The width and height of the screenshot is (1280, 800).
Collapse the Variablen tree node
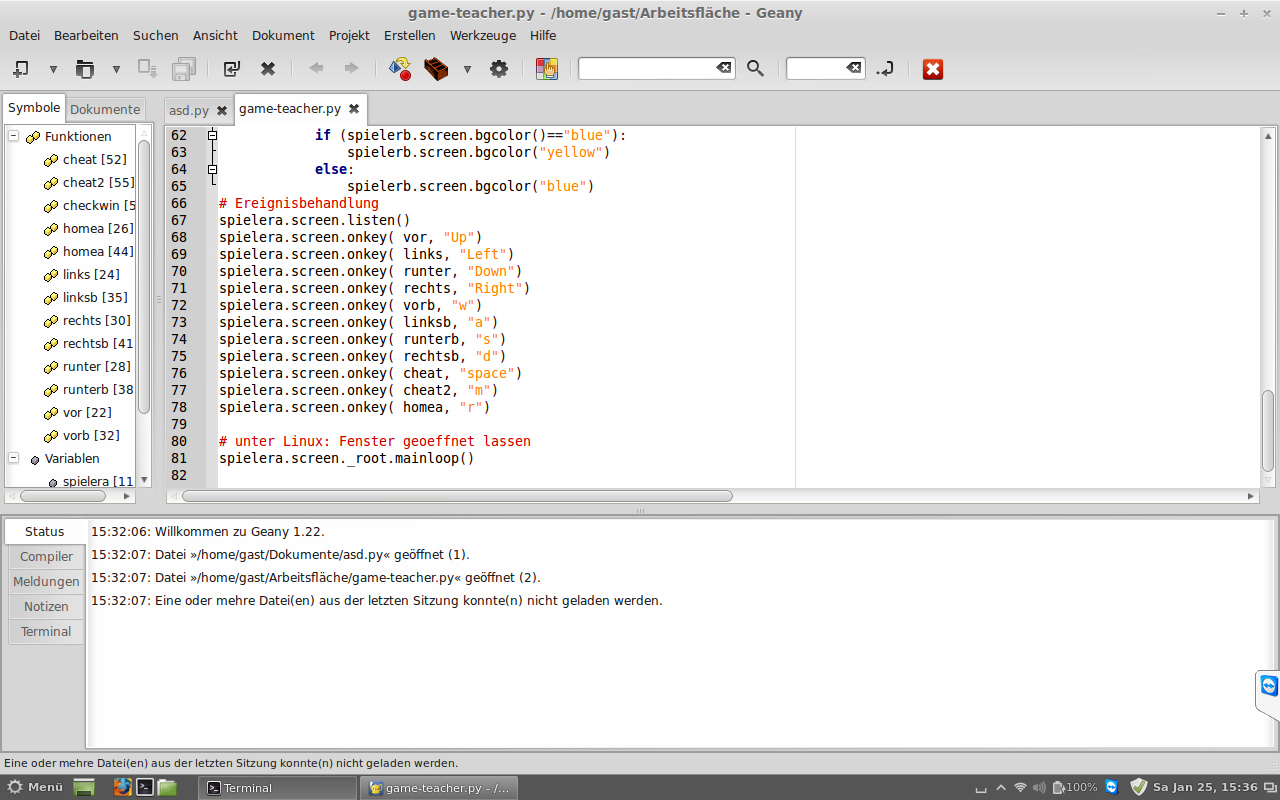tap(14, 458)
